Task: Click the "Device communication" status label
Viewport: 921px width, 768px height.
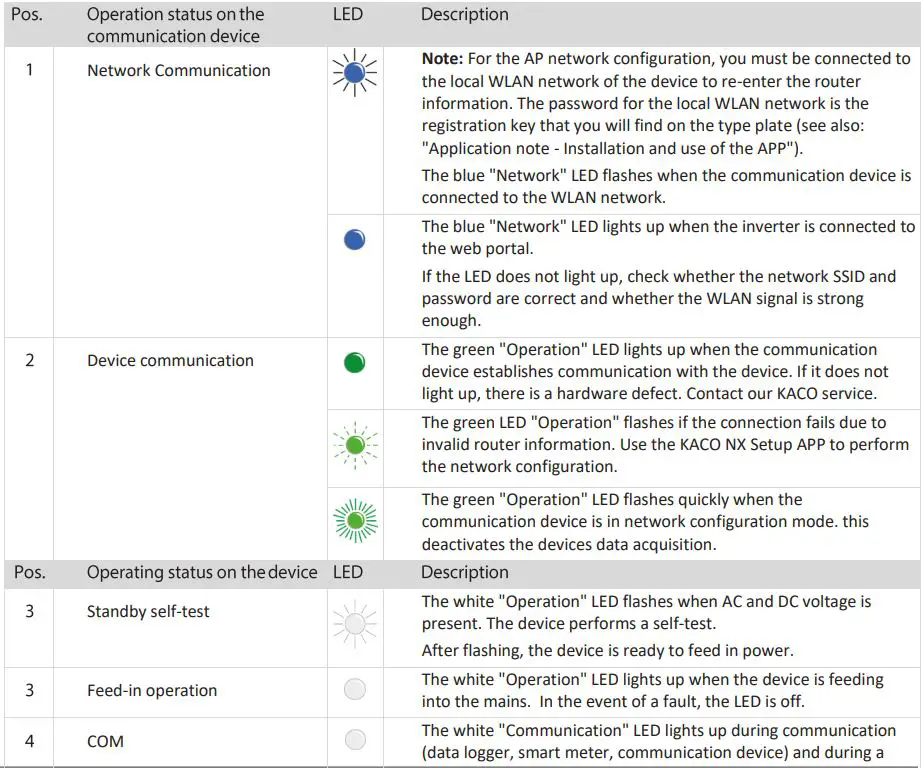Action: pyautogui.click(x=170, y=360)
